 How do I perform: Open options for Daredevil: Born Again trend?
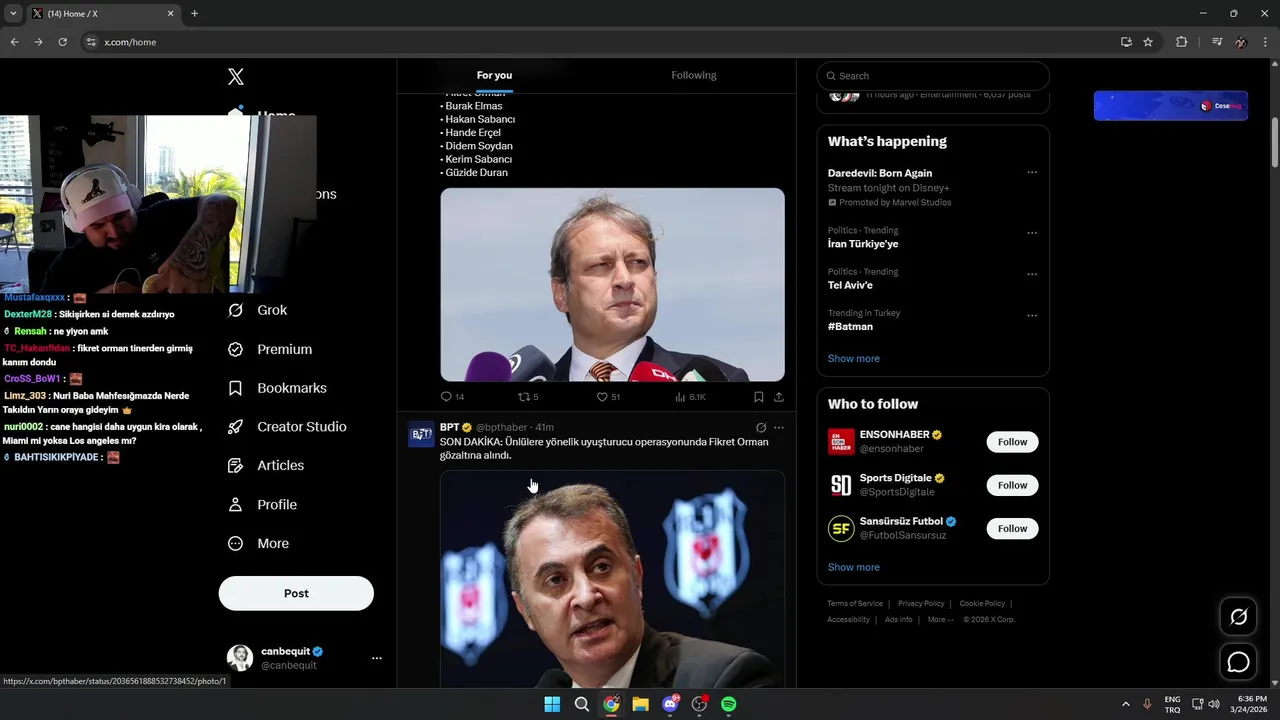coord(1032,173)
